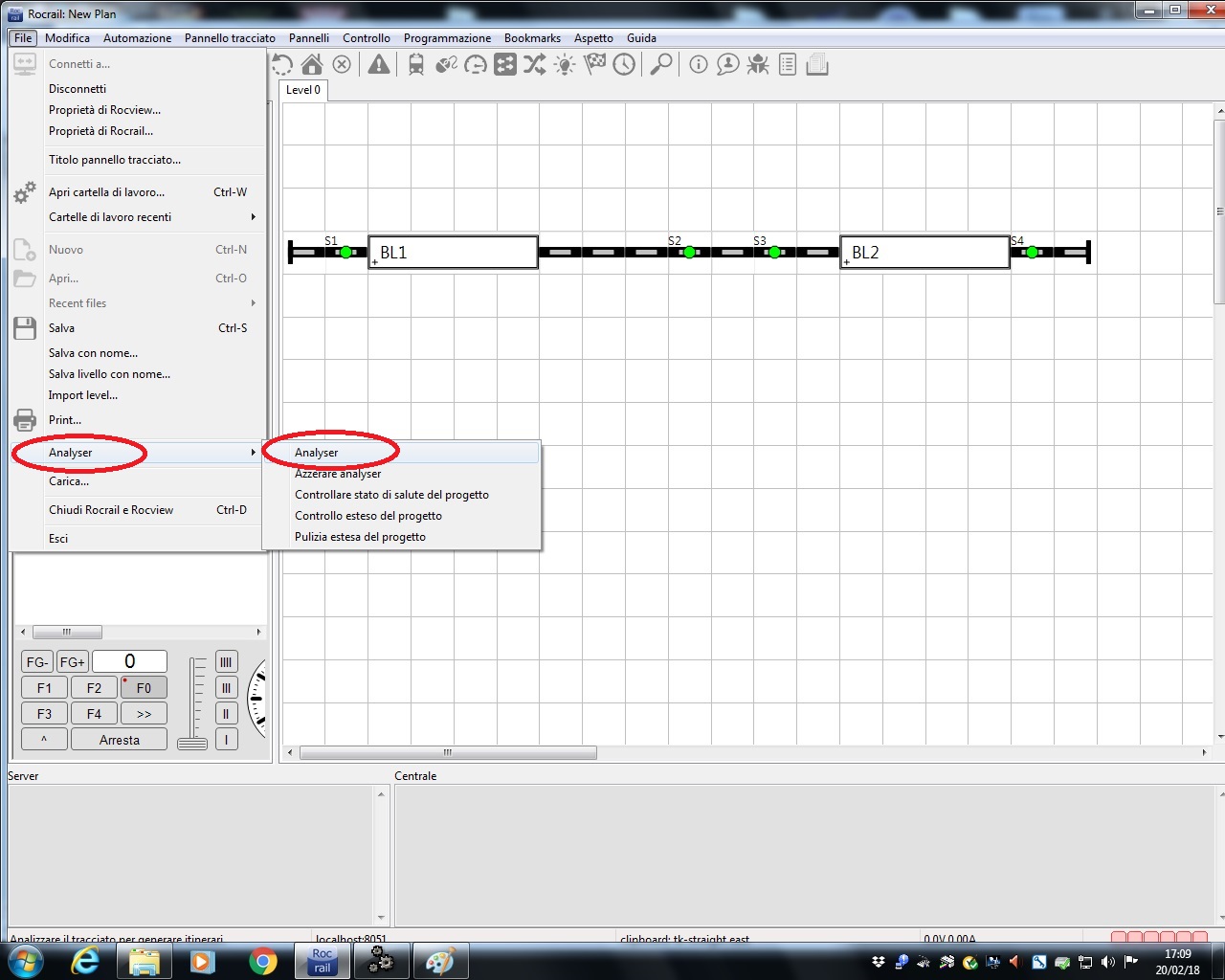Click the BL1 block on the track
This screenshot has height=980, width=1225.
pos(453,253)
